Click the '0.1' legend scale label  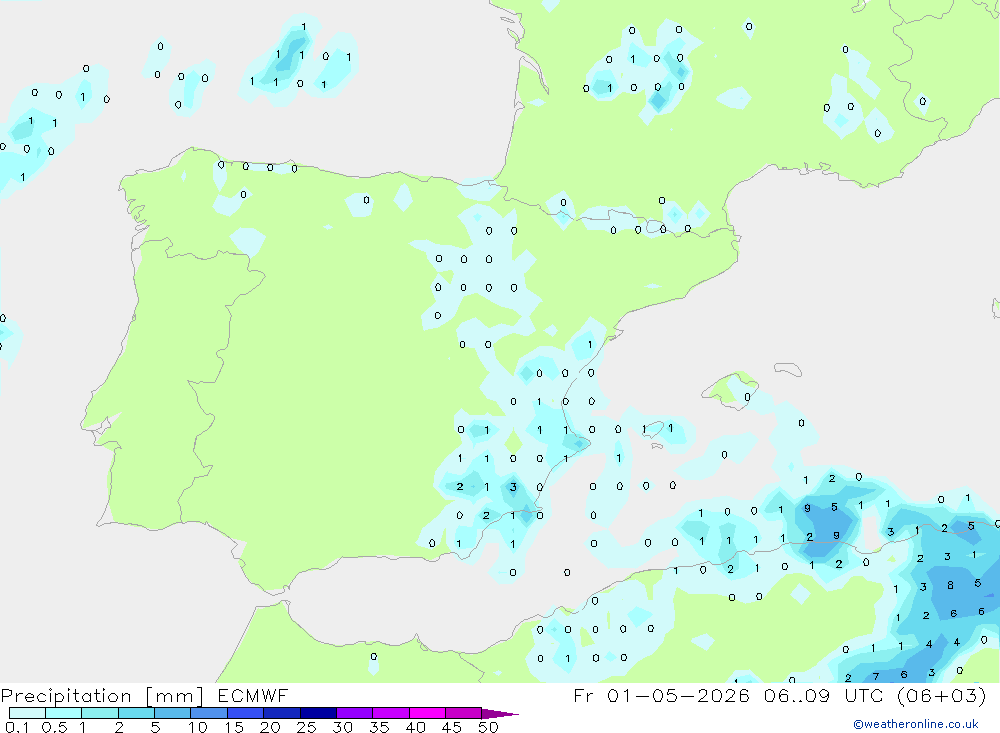coord(17,727)
